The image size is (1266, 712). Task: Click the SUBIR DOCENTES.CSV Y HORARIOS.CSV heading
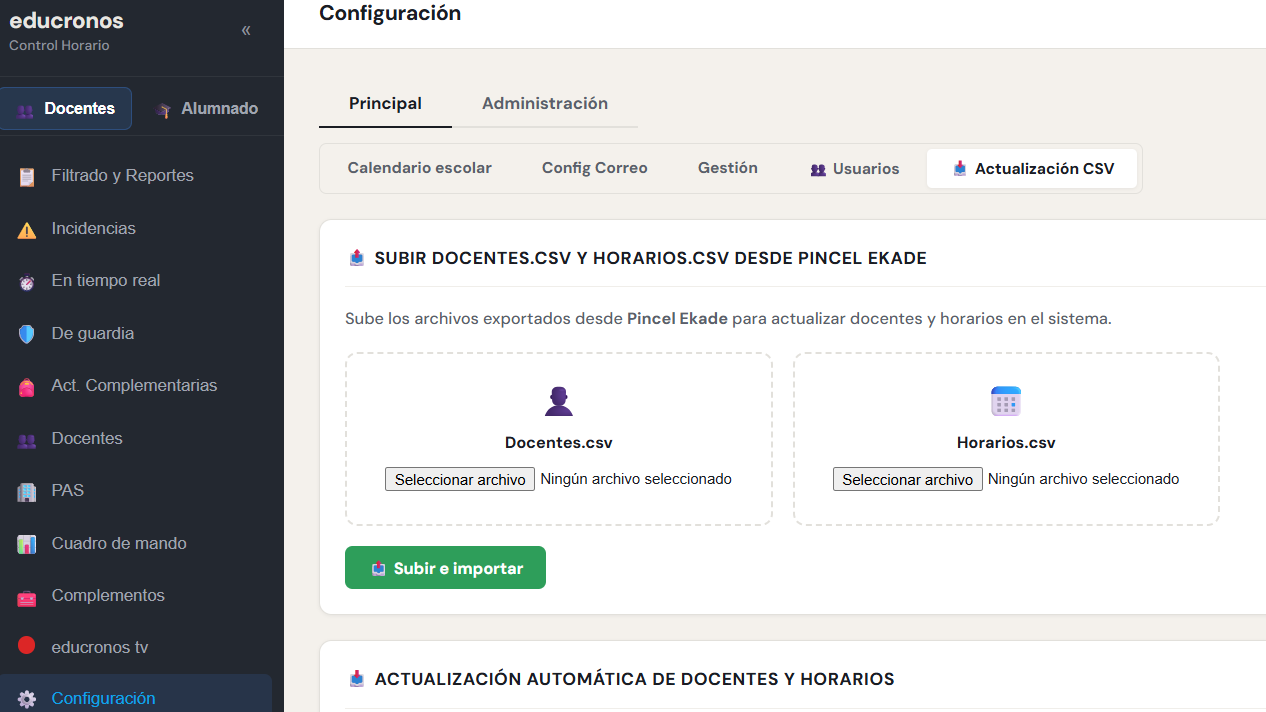(x=651, y=258)
